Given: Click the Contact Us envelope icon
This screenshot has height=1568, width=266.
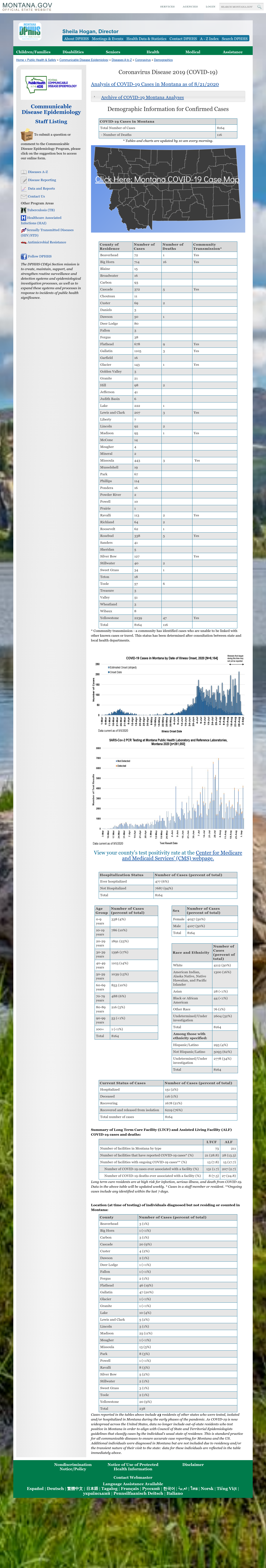Looking at the screenshot, I should click(x=23, y=197).
